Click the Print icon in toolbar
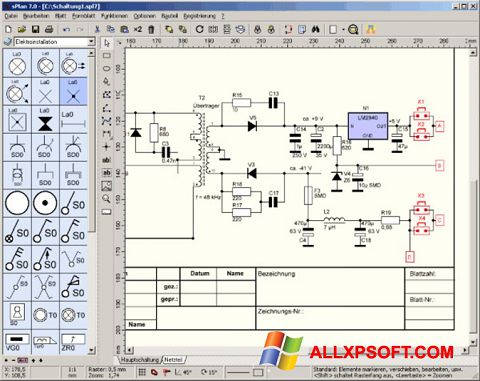The width and height of the screenshot is (480, 381). tap(49, 29)
